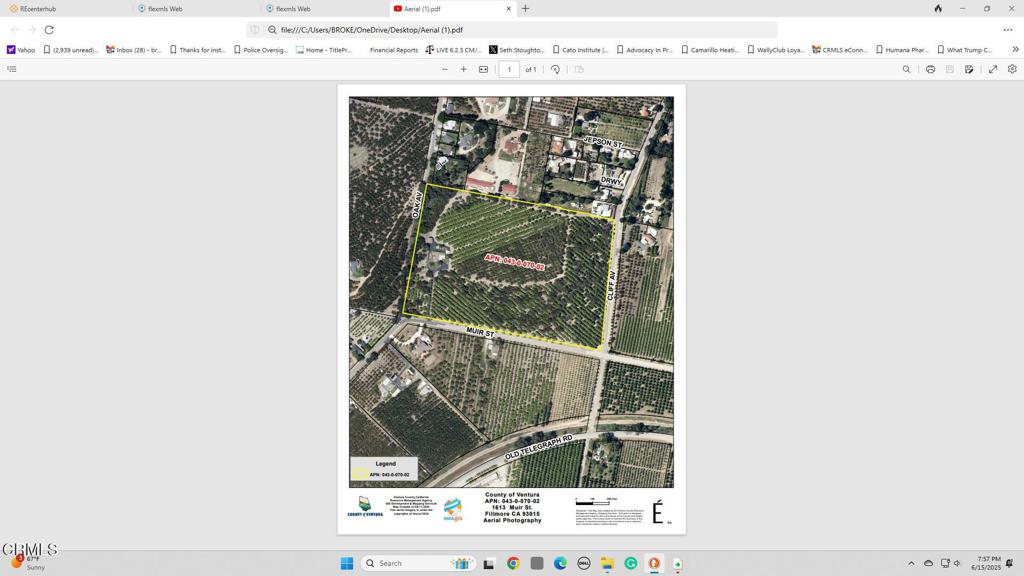Image resolution: width=1024 pixels, height=576 pixels.
Task: Open the Seth Stoughto... bookmark
Action: pyautogui.click(x=517, y=50)
